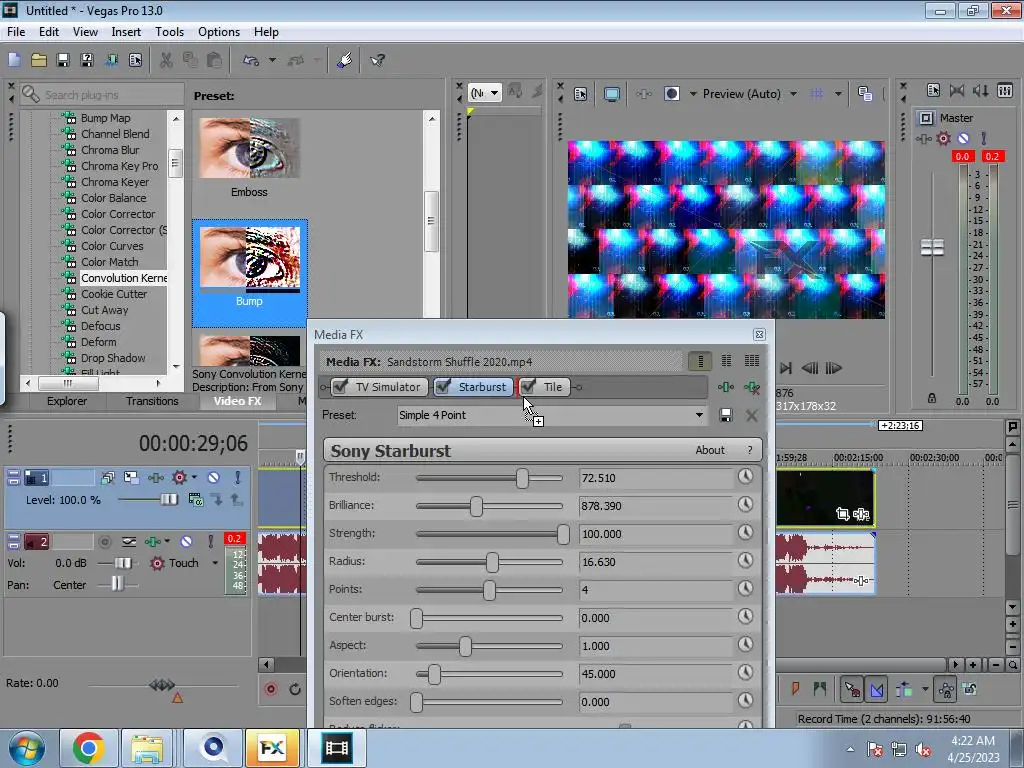Open Preview on external monitor icon

pyautogui.click(x=612, y=94)
